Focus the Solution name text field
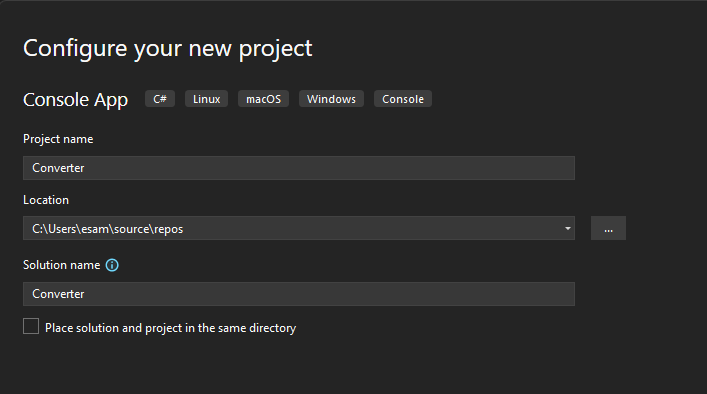 pyautogui.click(x=299, y=294)
